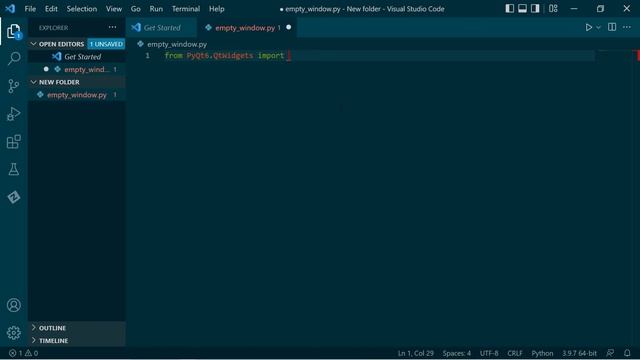Open Explorer Views and More Actions ellipsis
Image resolution: width=640 pixels, height=360 pixels.
(x=112, y=27)
